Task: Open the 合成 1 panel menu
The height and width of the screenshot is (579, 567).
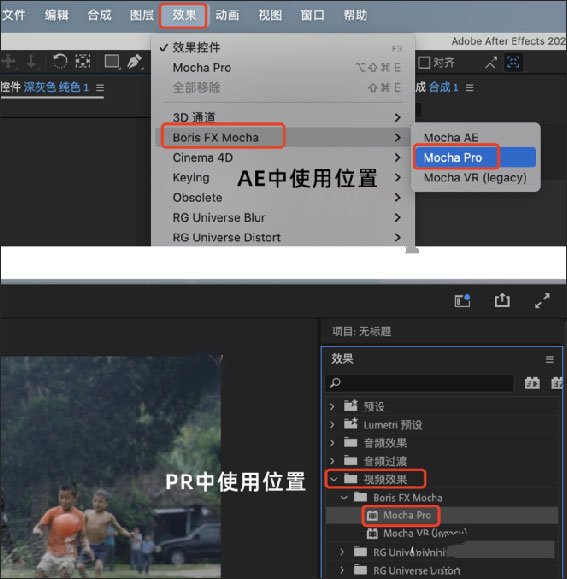Action: [469, 88]
